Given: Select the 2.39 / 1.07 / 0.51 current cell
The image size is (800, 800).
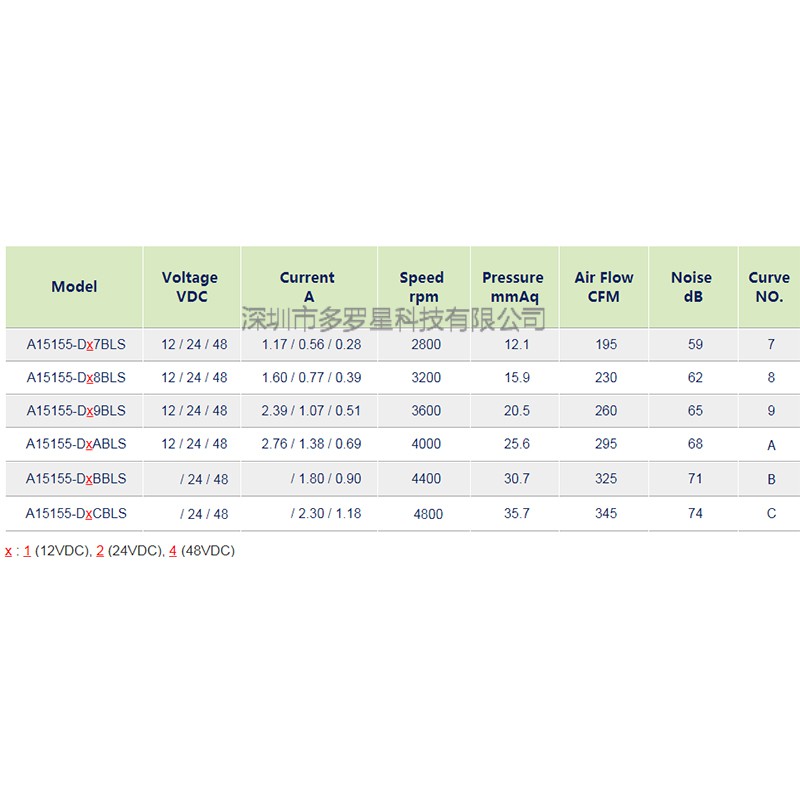Looking at the screenshot, I should [311, 411].
